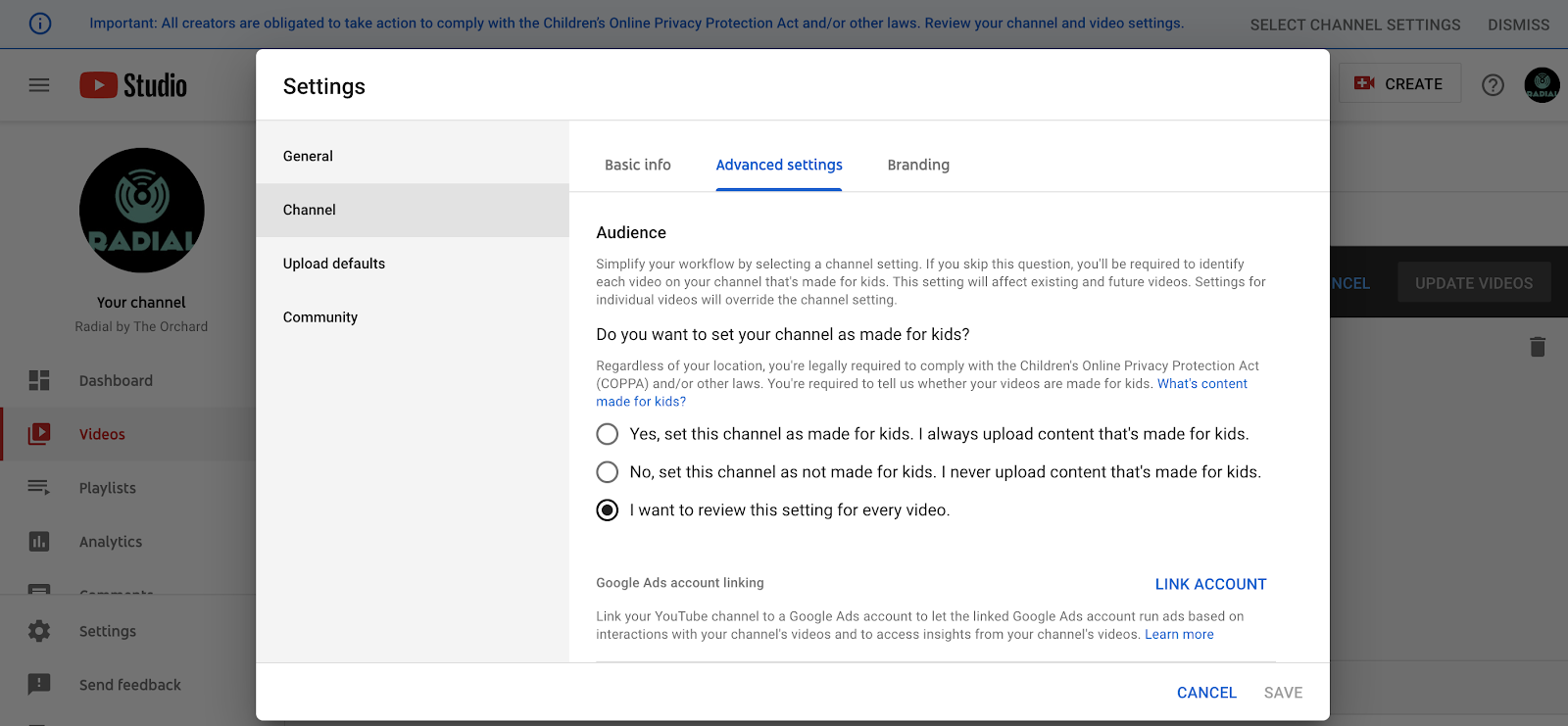Click the Dashboard grid icon

39,380
